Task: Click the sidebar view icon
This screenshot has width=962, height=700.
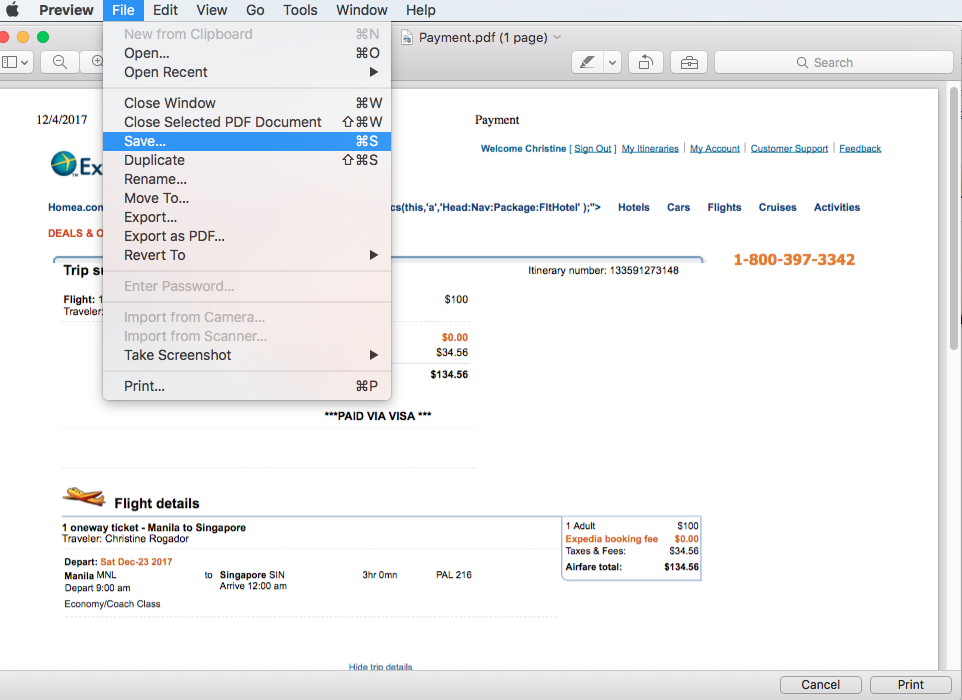Action: (9, 62)
